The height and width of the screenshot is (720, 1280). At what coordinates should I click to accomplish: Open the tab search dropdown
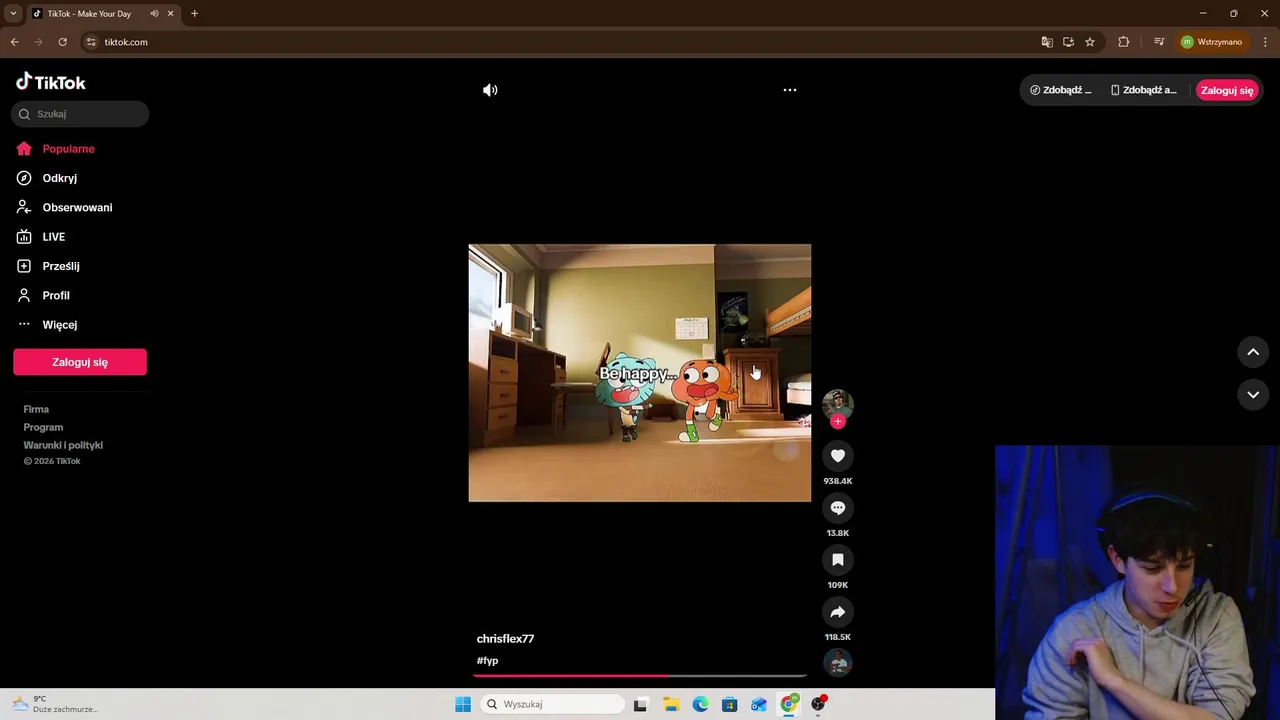pos(13,13)
